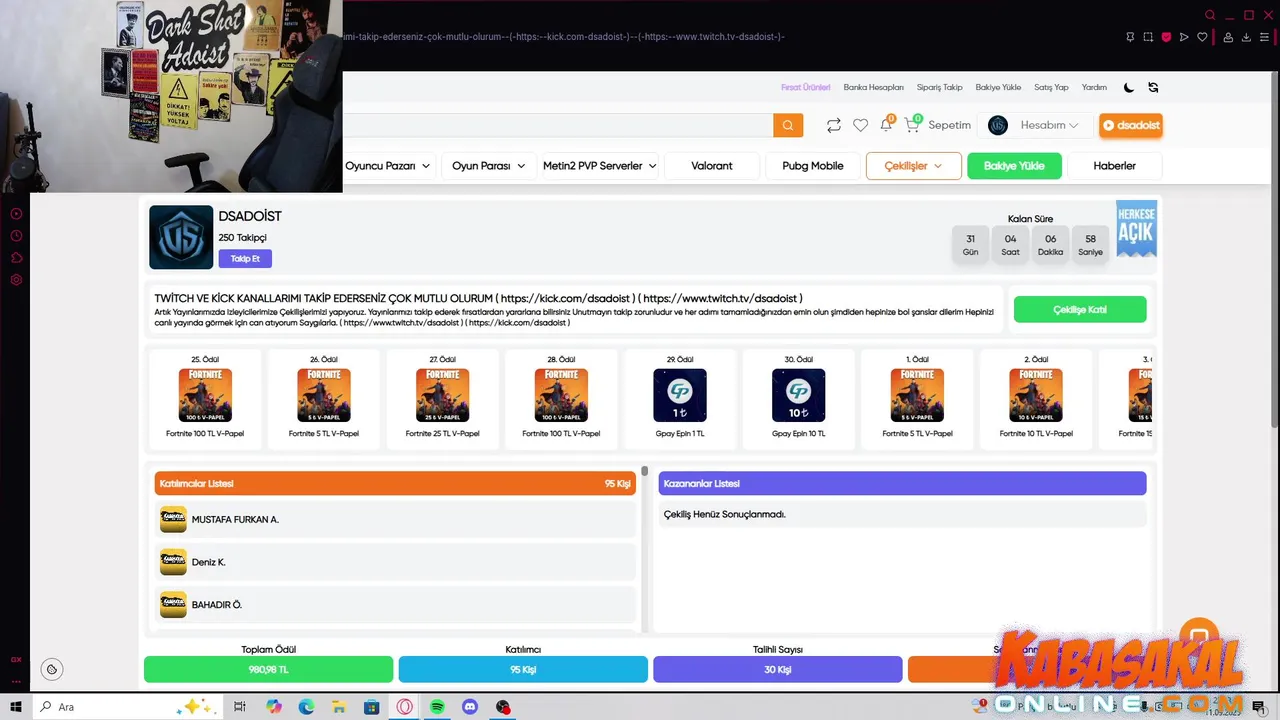Open browser downloads icon
The image size is (1280, 720).
tap(1247, 37)
